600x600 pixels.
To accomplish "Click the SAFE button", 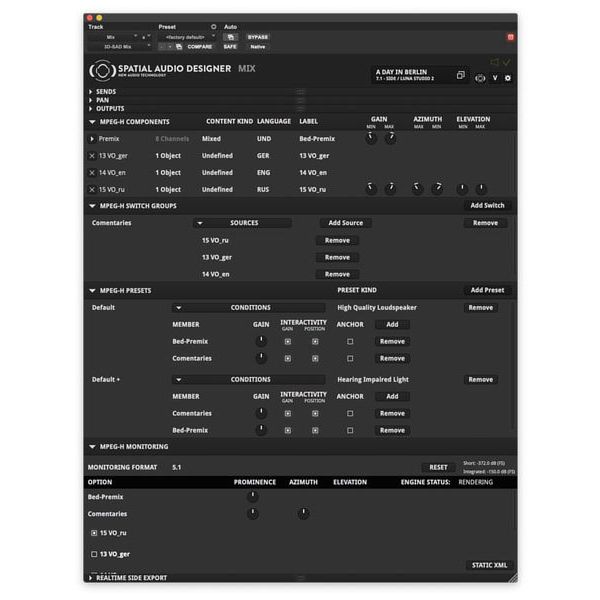I will [230, 47].
